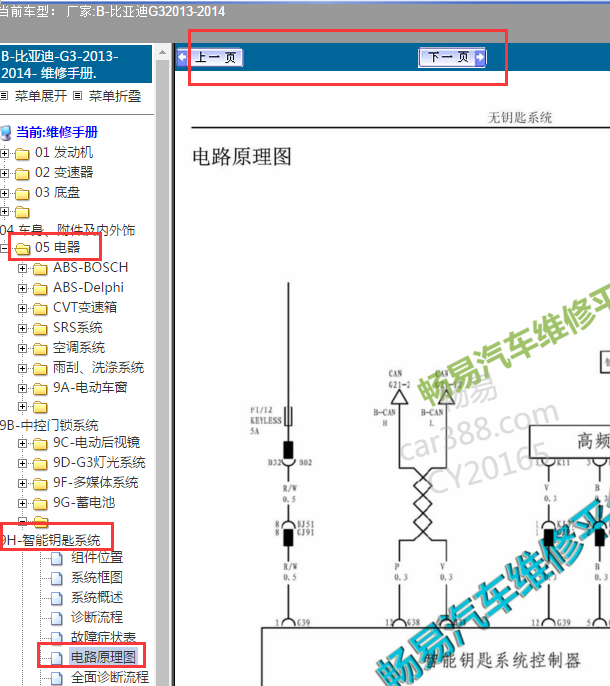The image size is (610, 686).
Task: Open the 诊断流程 document
Action: [x=97, y=618]
